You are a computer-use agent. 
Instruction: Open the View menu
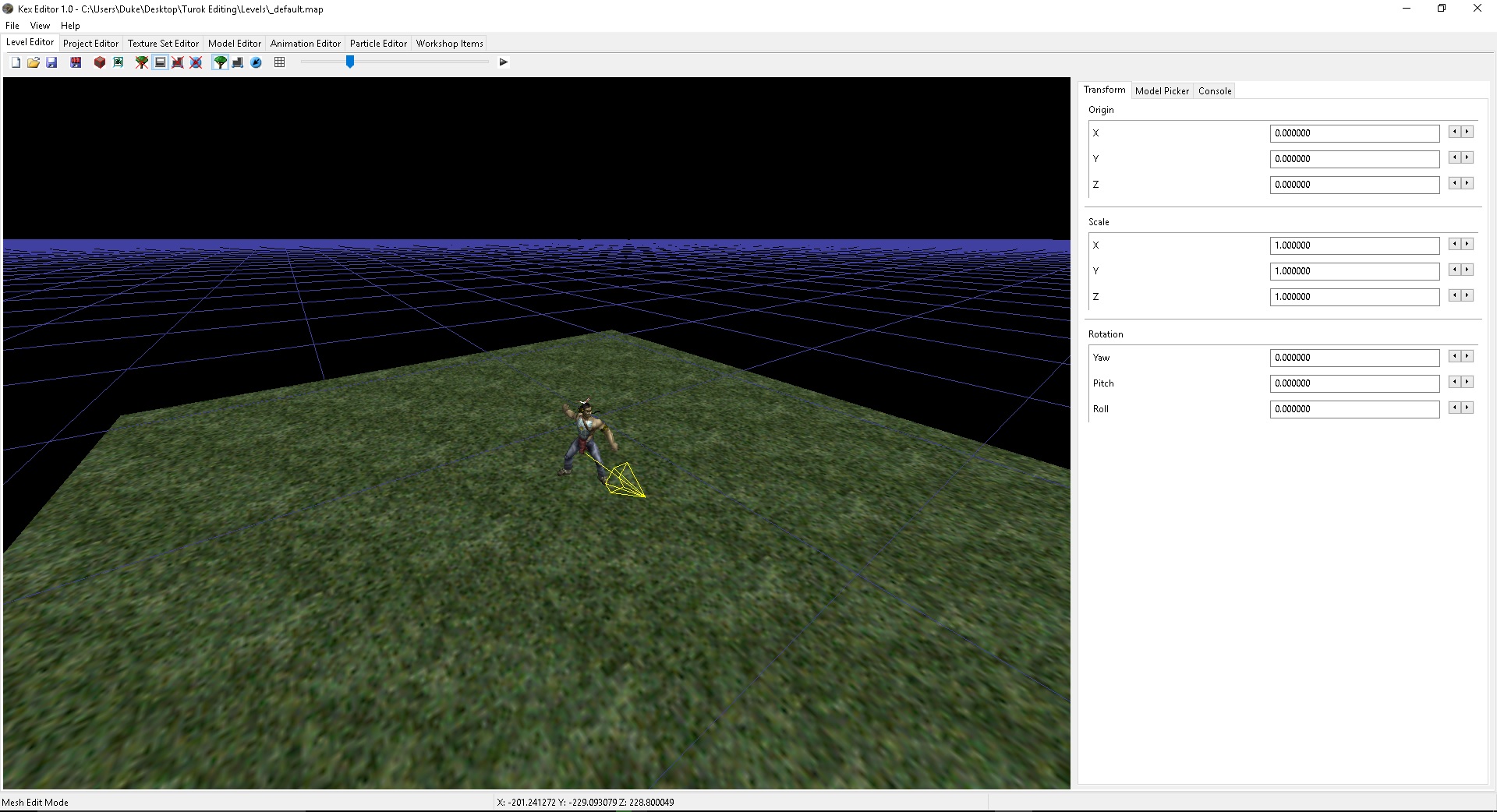(x=40, y=26)
